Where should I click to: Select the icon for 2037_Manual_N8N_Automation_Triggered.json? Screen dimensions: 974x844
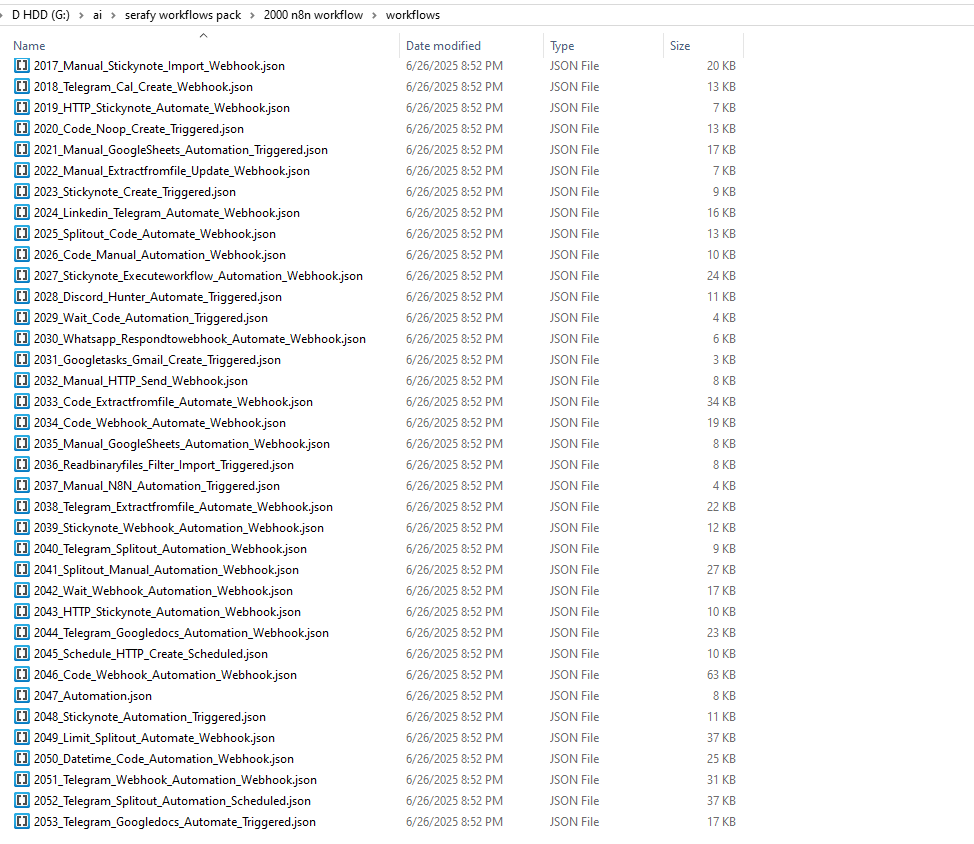click(22, 486)
